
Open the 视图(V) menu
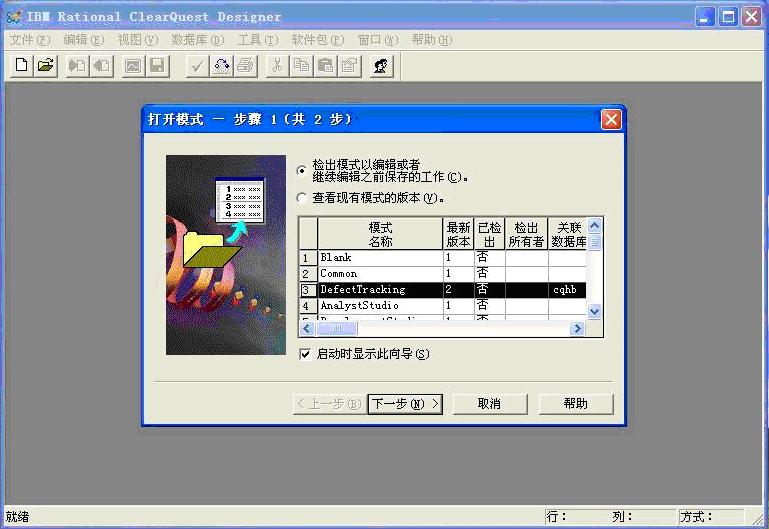pos(138,40)
